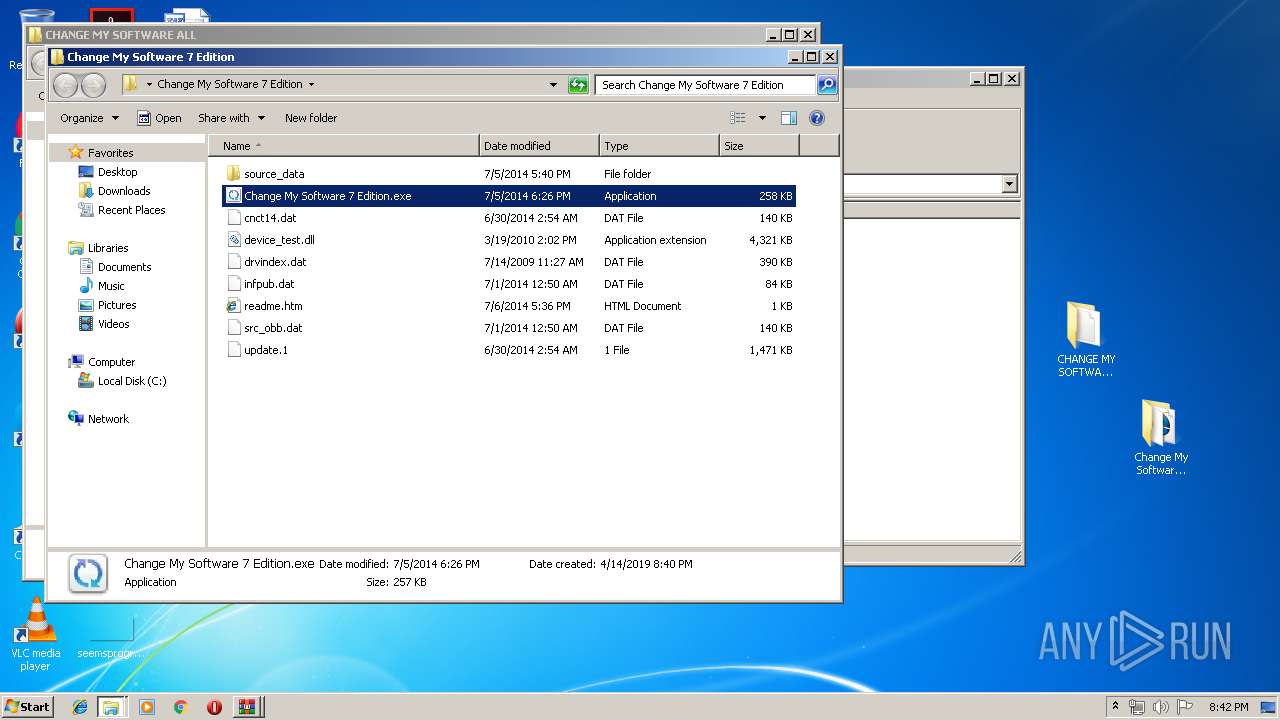Go back with the Explorer Back arrow
The height and width of the screenshot is (720, 1280).
pyautogui.click(x=66, y=85)
